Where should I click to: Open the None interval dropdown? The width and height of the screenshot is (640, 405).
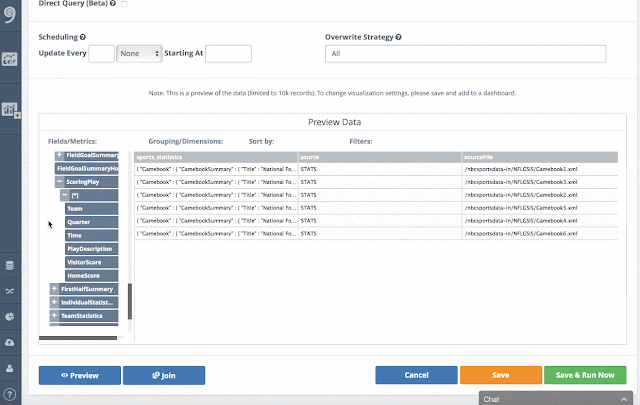pos(139,53)
